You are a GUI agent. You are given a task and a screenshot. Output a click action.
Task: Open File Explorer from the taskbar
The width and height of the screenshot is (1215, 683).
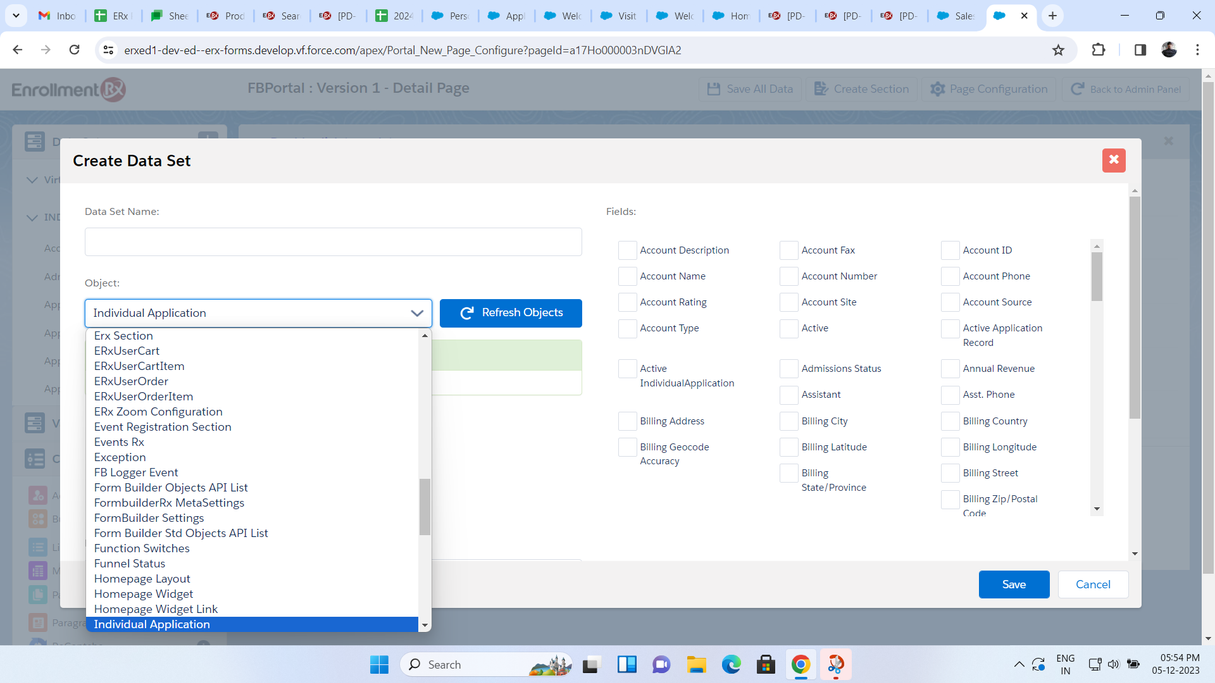(696, 665)
